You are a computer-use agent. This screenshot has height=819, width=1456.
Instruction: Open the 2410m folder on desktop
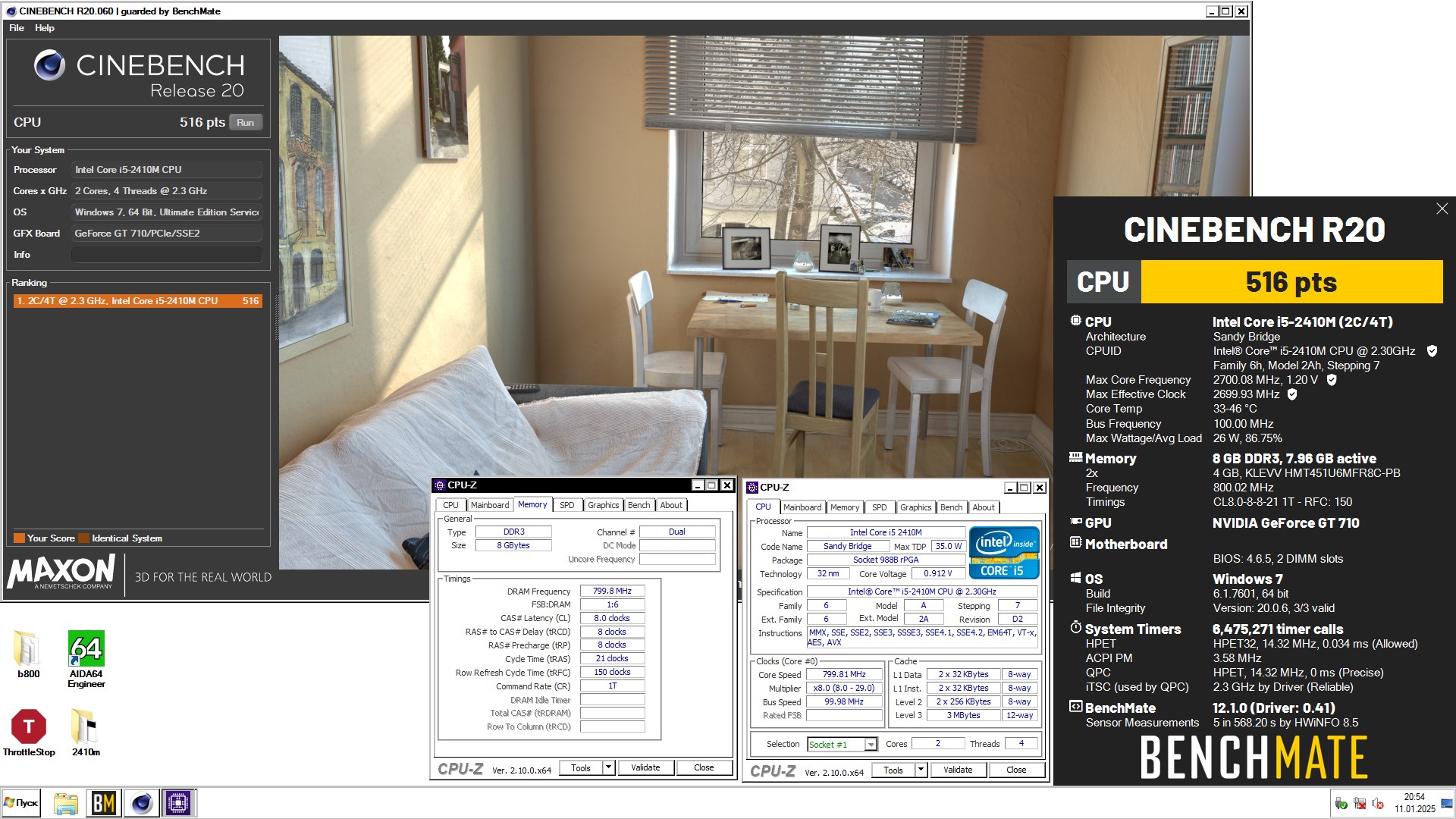tap(86, 733)
